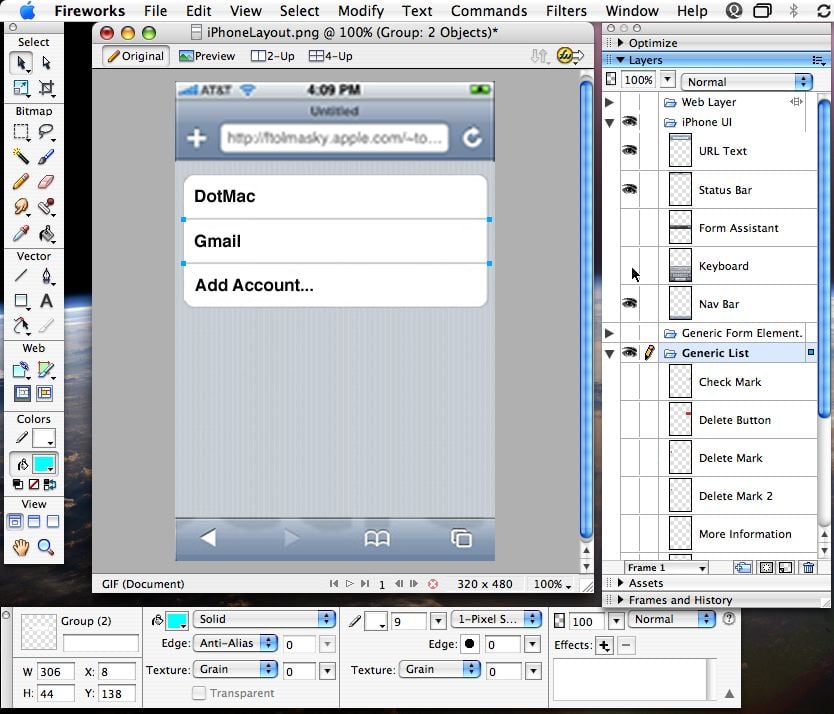Hide the Nav Bar layer
The width and height of the screenshot is (834, 714).
pos(629,303)
